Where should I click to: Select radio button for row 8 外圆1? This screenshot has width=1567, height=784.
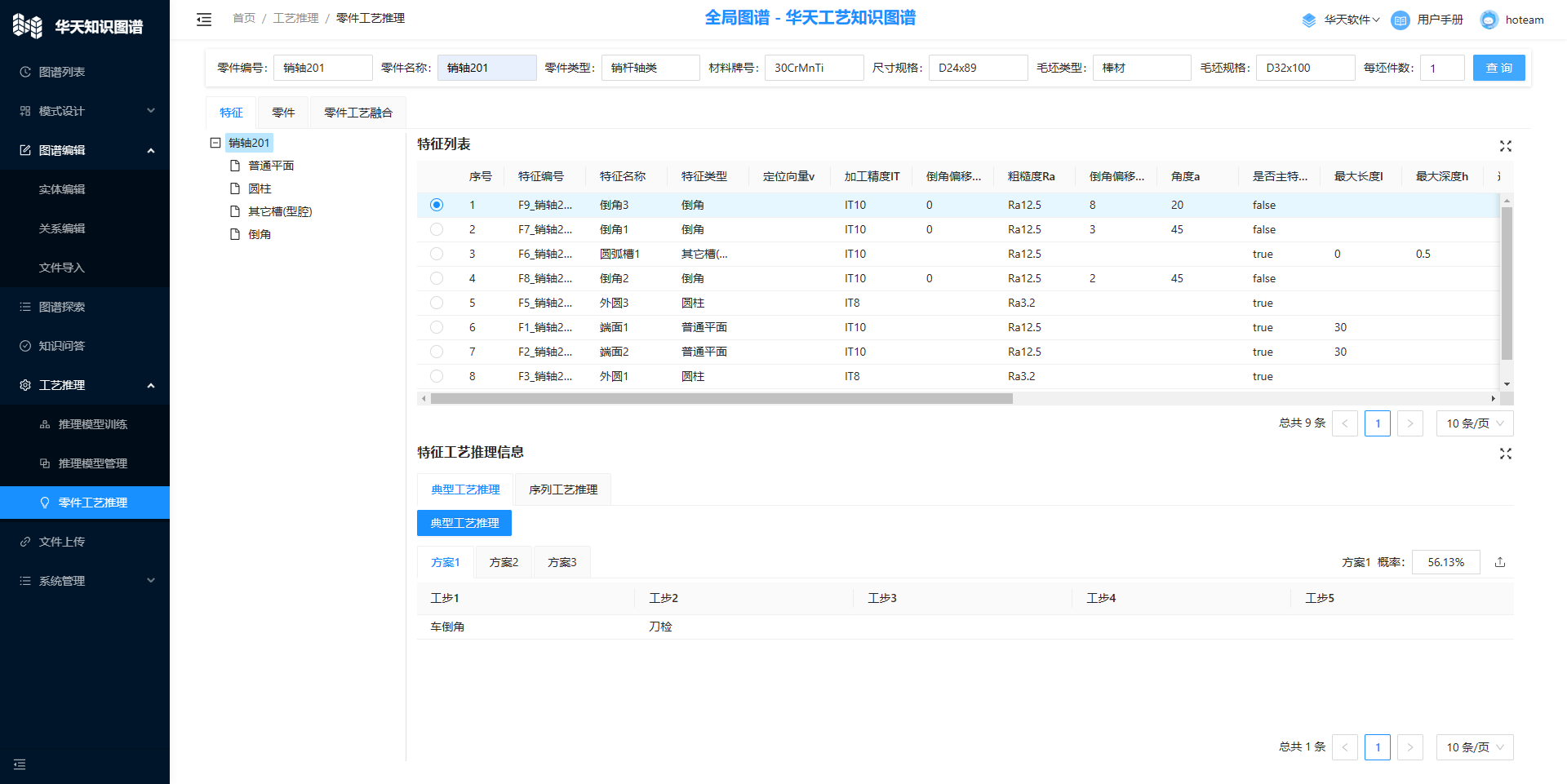(x=437, y=377)
